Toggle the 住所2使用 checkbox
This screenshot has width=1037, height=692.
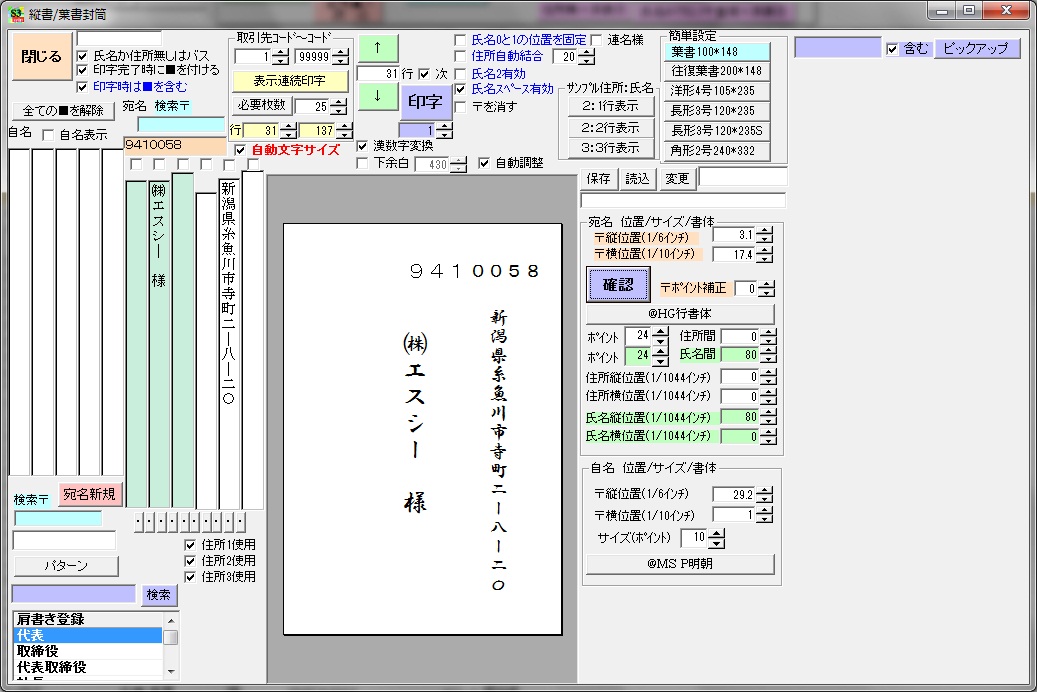click(190, 561)
